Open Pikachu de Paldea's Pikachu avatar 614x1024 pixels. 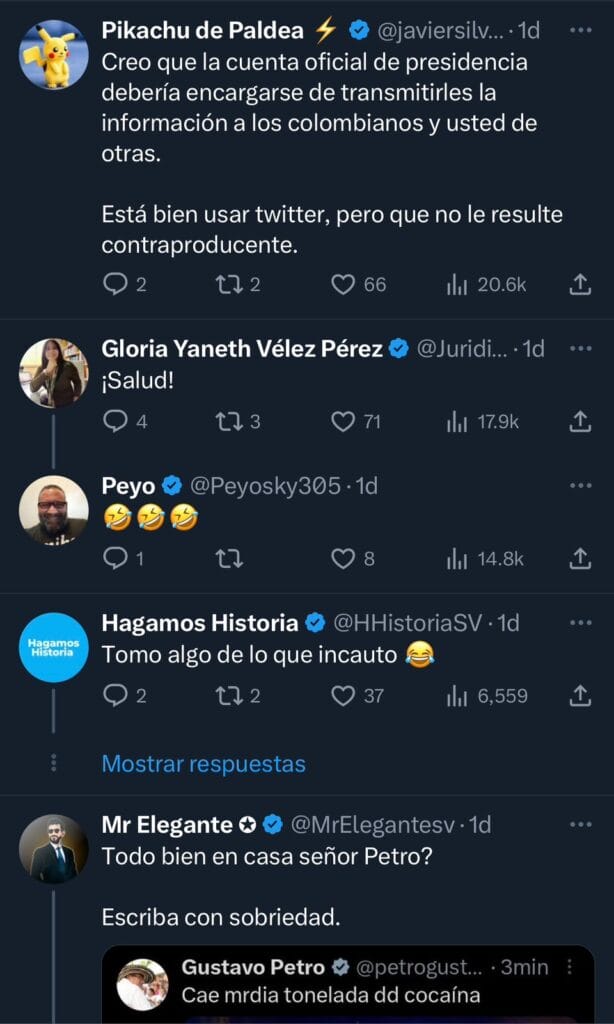coord(54,54)
